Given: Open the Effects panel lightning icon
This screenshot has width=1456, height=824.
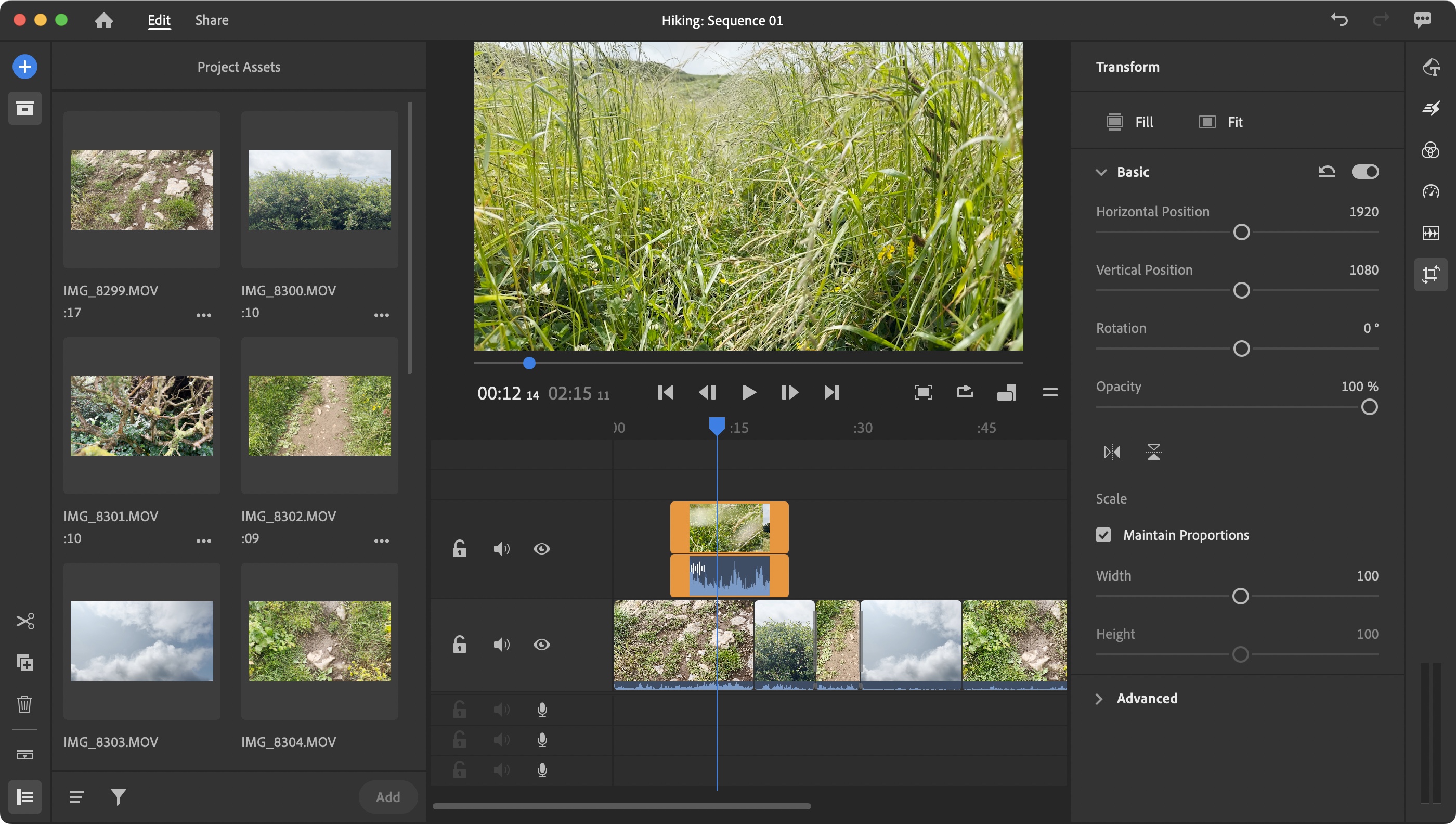Looking at the screenshot, I should tap(1431, 108).
